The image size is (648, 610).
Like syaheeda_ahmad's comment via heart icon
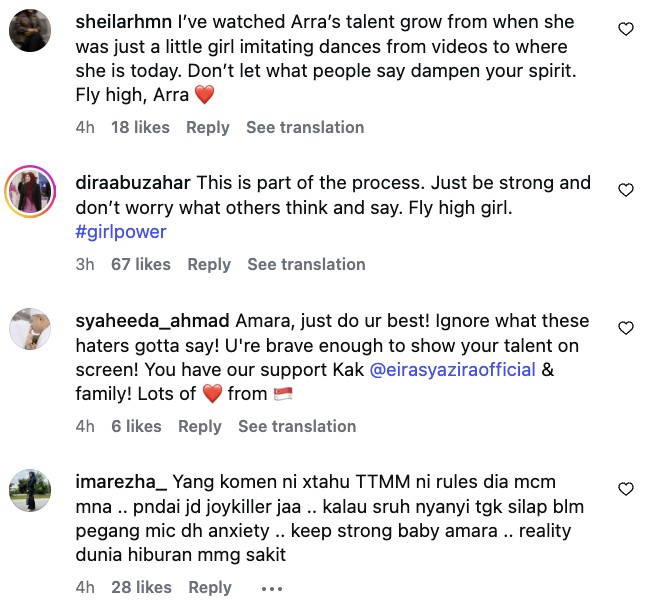[626, 328]
